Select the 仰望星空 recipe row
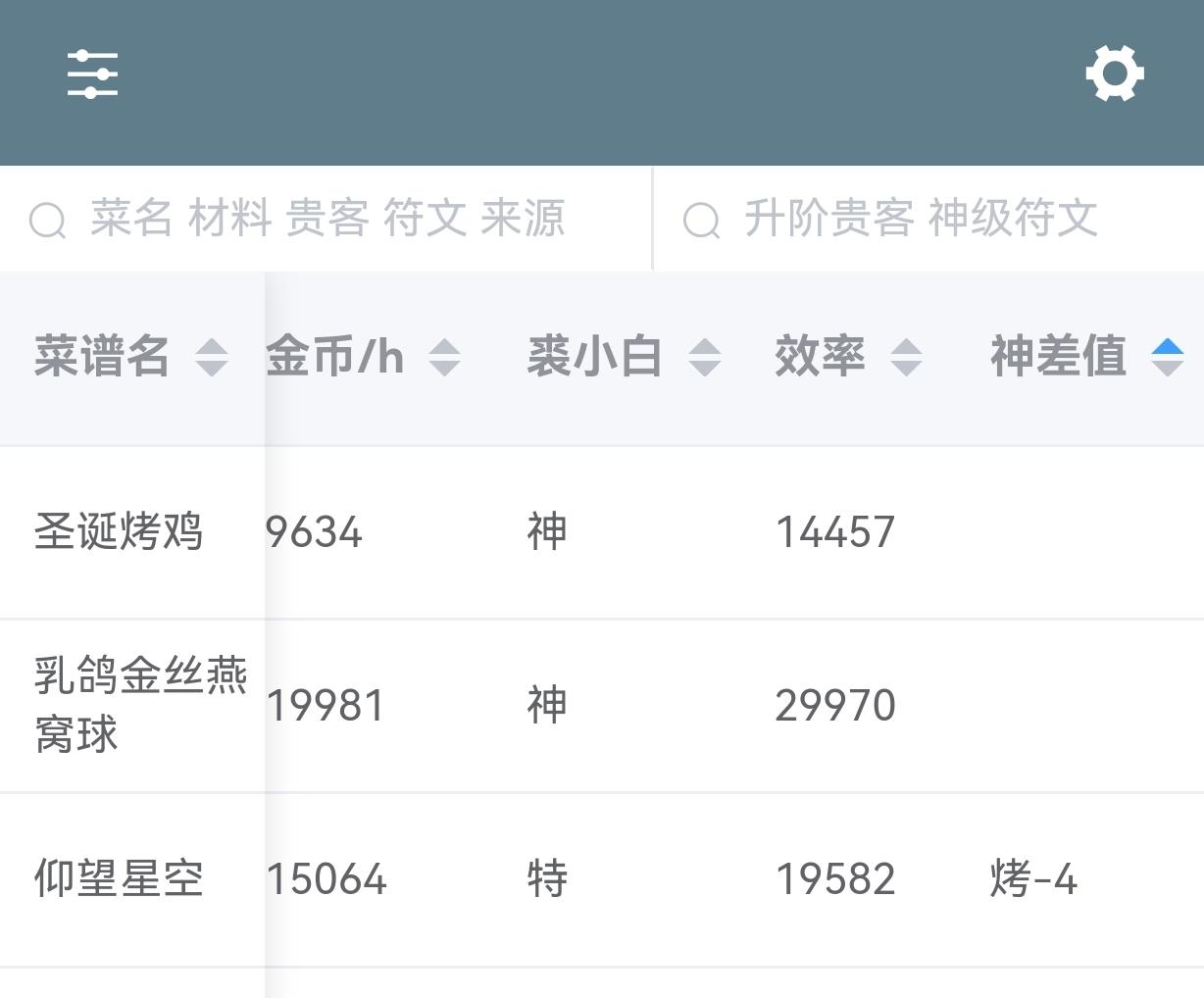This screenshot has width=1204, height=998. point(602,879)
